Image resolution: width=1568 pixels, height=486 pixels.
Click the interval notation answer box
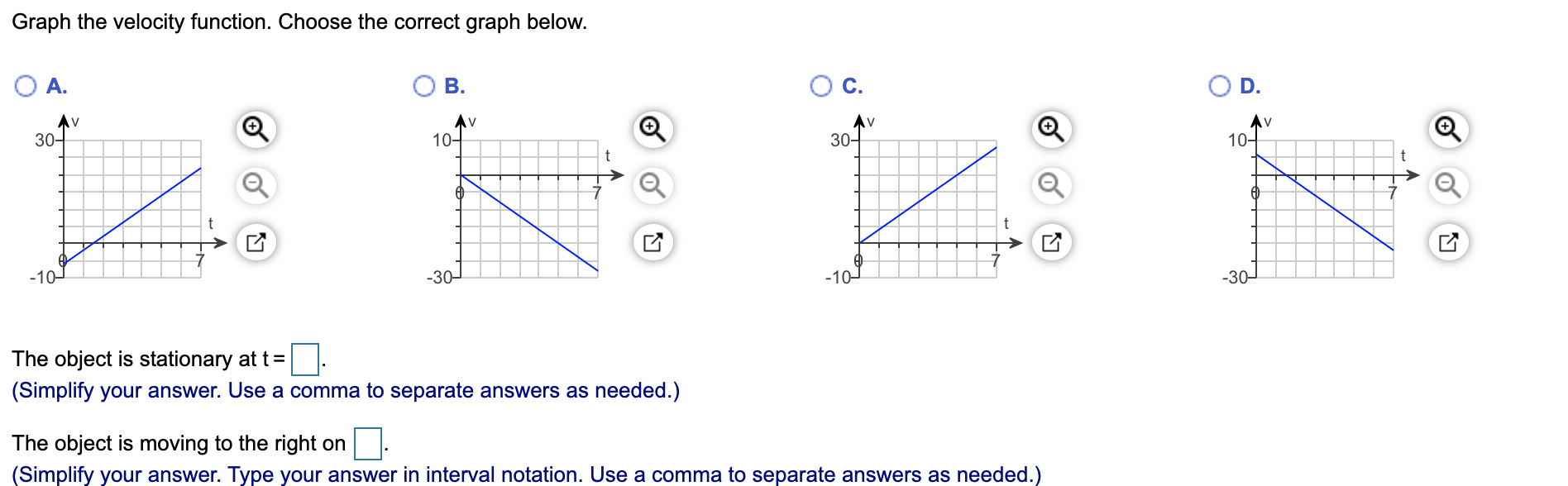369,442
